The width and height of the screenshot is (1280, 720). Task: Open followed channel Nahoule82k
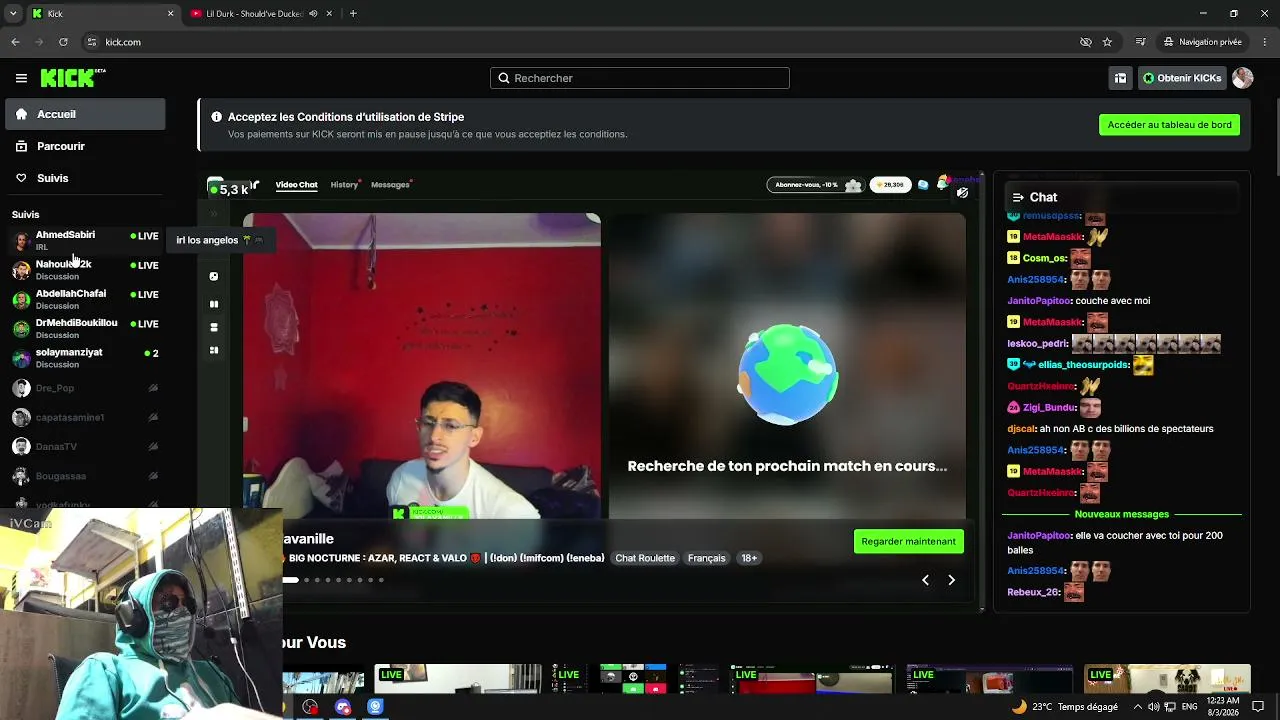(x=85, y=269)
